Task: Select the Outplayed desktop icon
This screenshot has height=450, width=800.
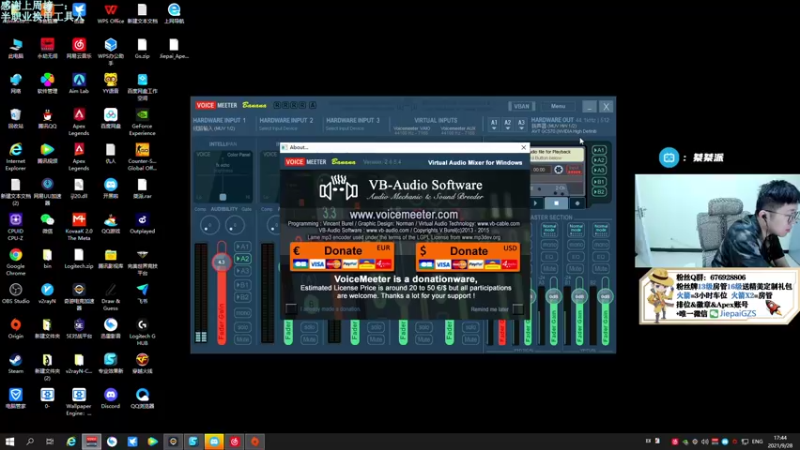Action: pos(142,223)
